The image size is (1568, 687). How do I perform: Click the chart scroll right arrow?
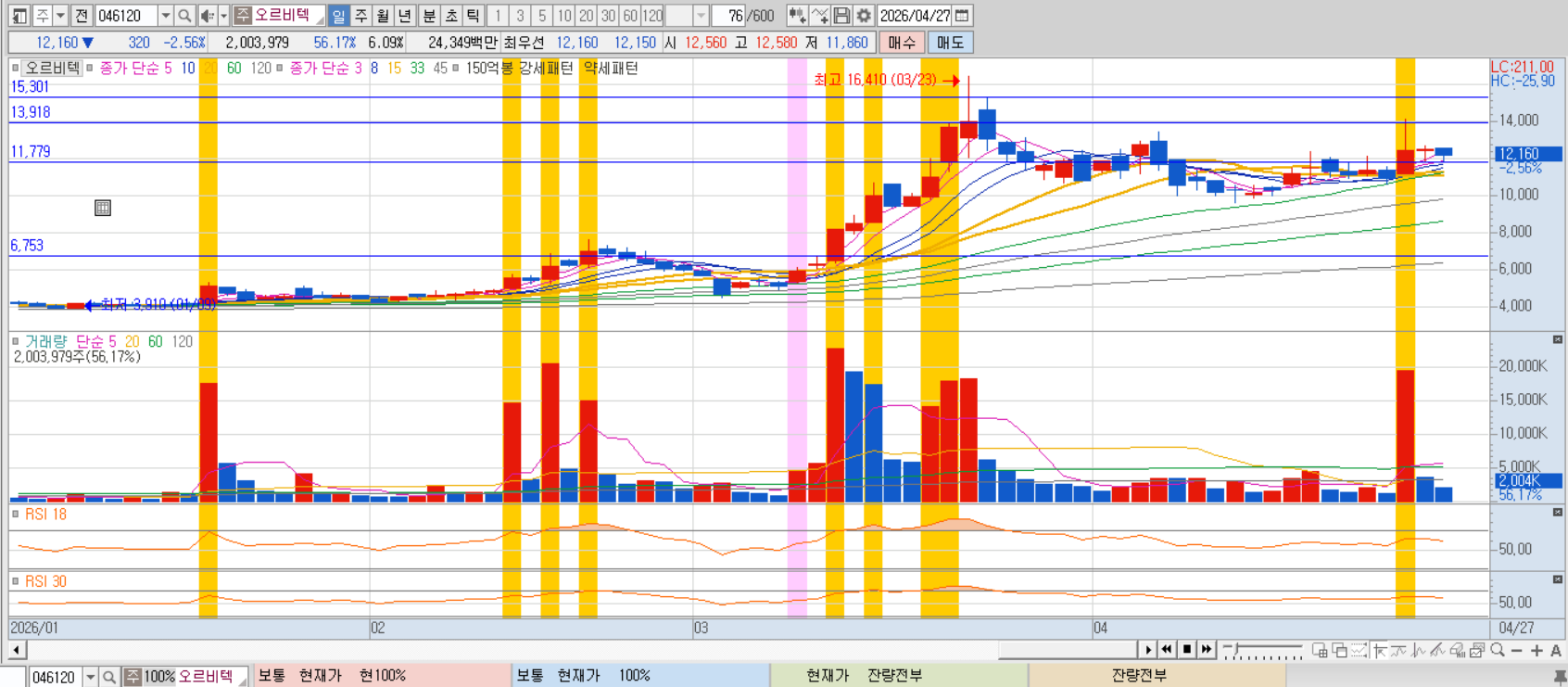(1148, 650)
